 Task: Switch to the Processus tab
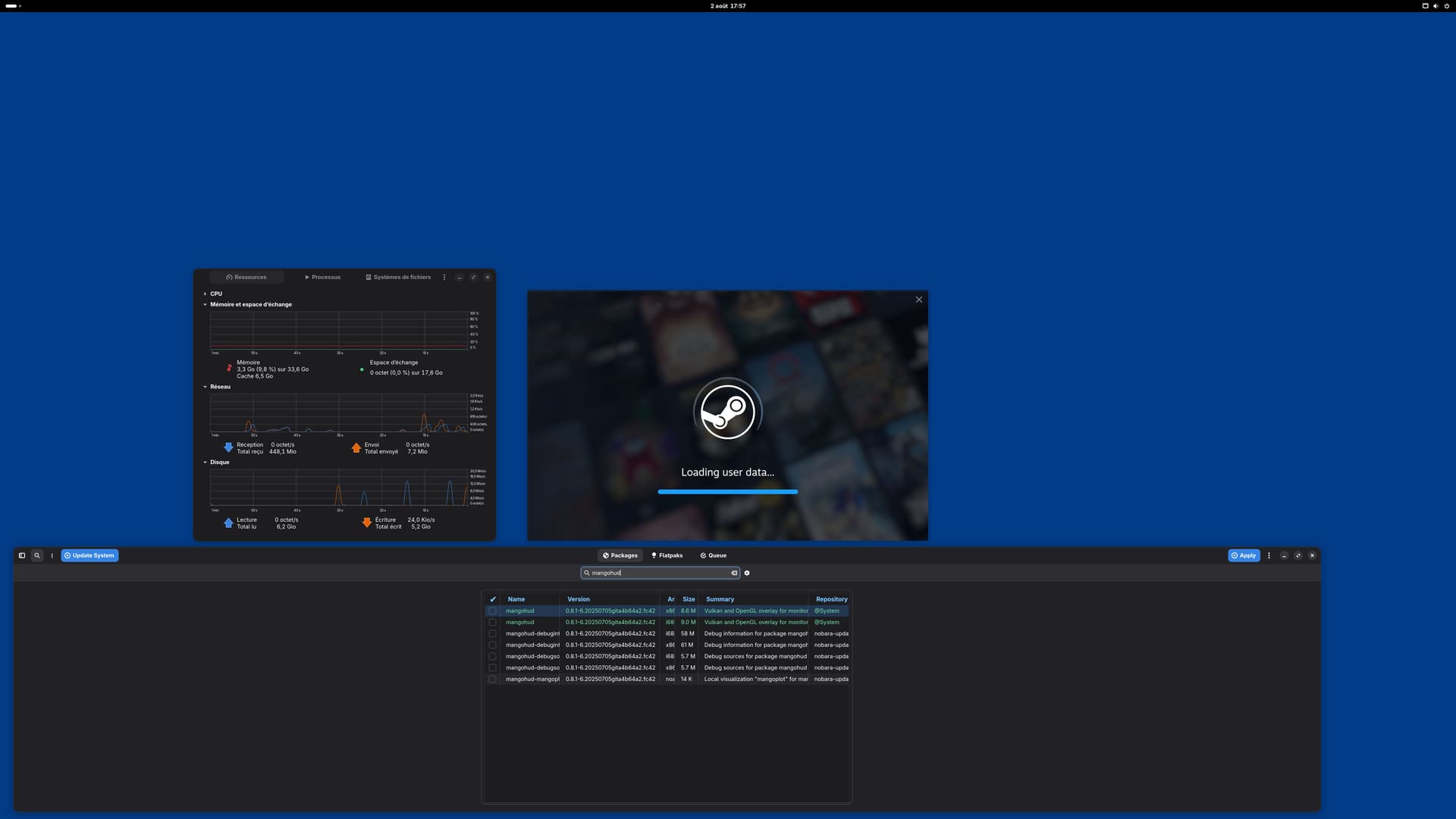click(322, 277)
